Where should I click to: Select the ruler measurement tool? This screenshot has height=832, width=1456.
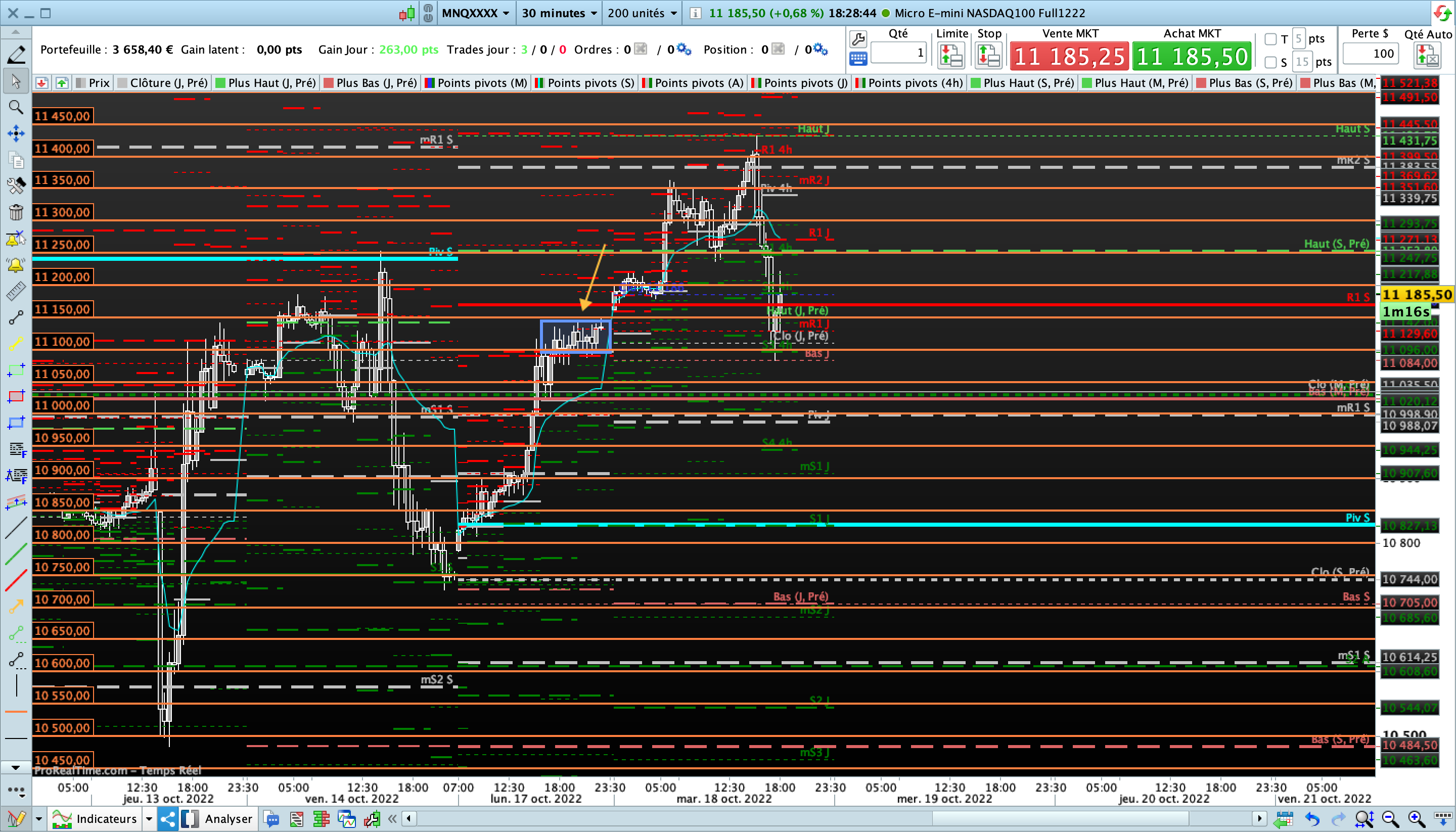pyautogui.click(x=16, y=292)
